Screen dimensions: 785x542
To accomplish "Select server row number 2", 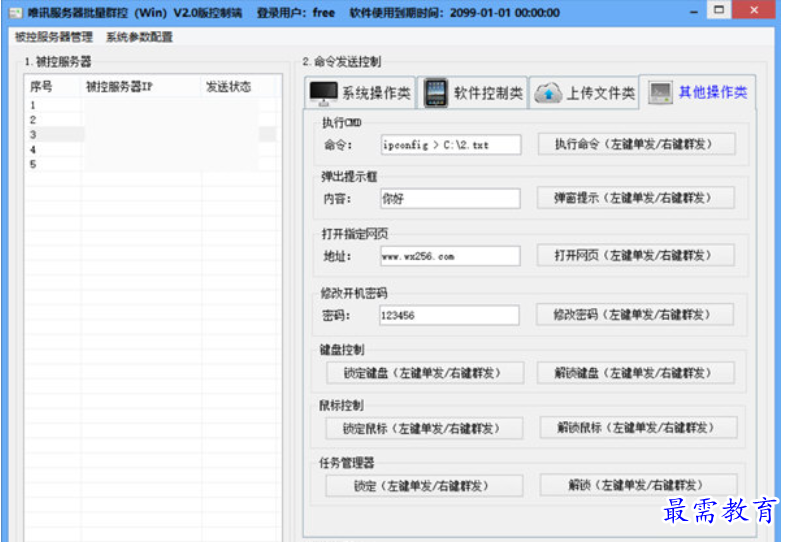I will (x=151, y=120).
